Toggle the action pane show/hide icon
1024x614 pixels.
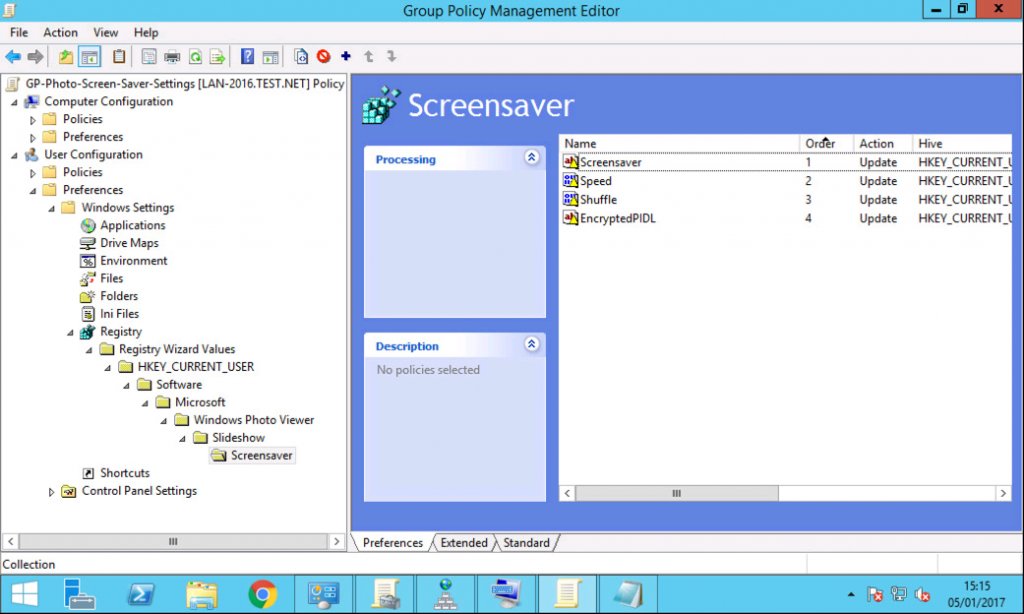[x=270, y=57]
